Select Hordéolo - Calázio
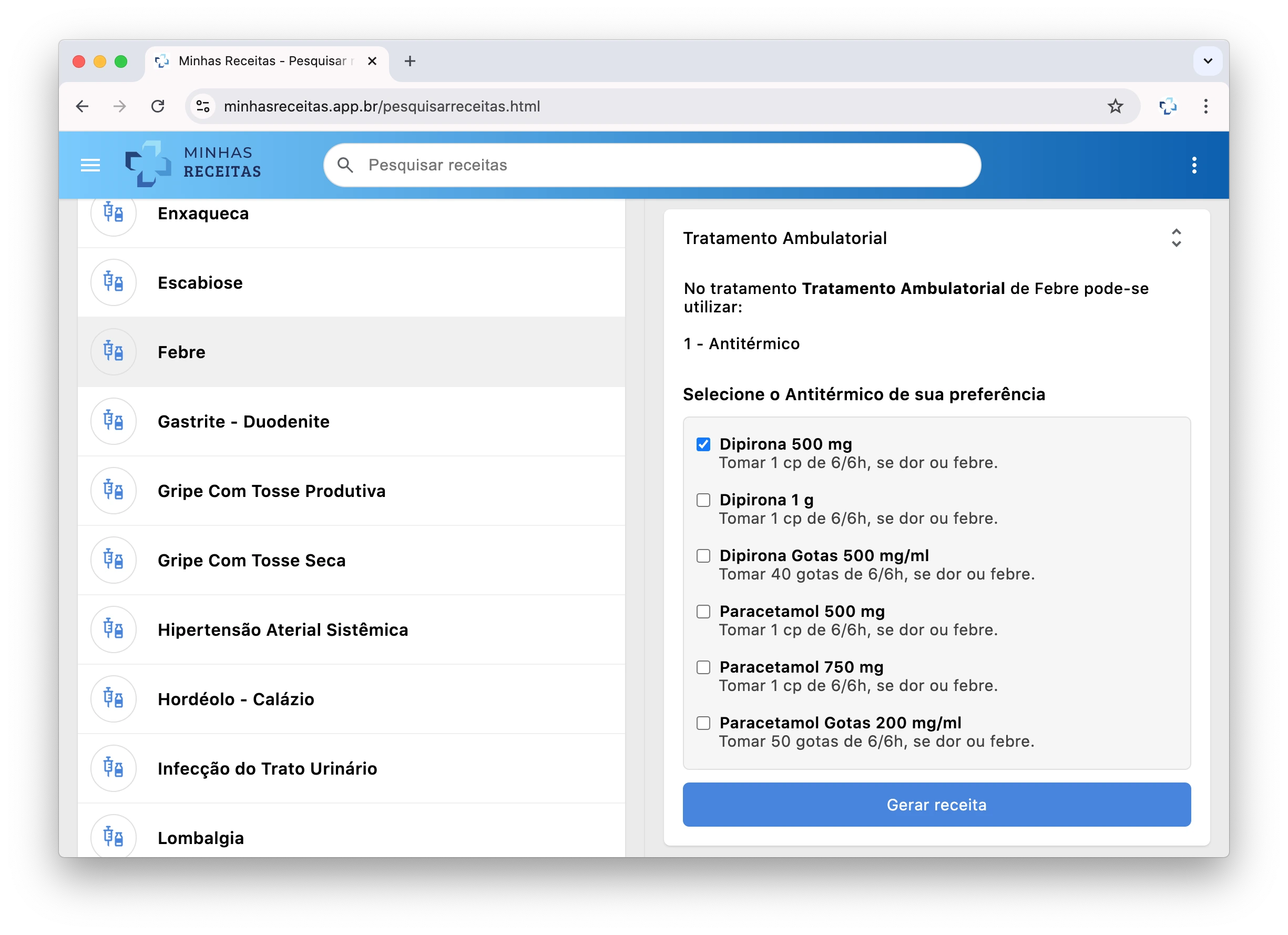 [351, 699]
